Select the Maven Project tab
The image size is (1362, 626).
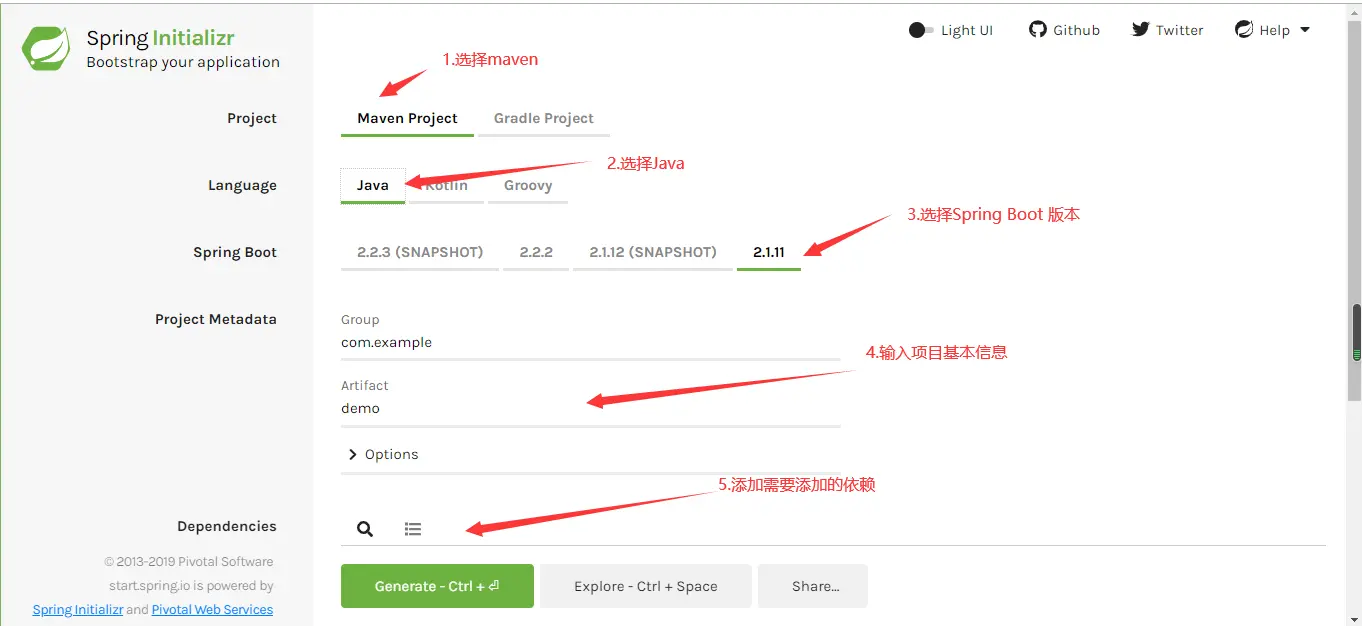click(x=407, y=118)
